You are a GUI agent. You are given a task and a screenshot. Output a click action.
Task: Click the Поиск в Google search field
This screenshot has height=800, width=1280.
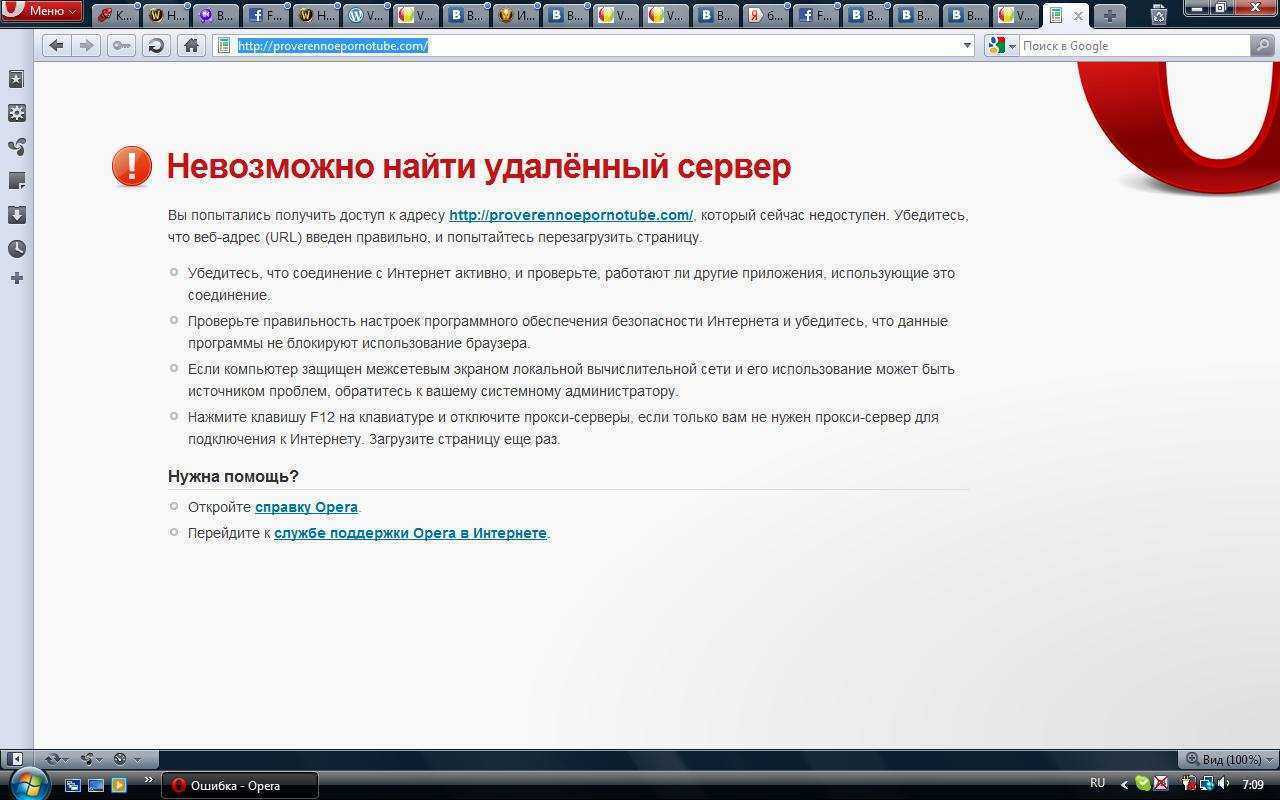1135,45
